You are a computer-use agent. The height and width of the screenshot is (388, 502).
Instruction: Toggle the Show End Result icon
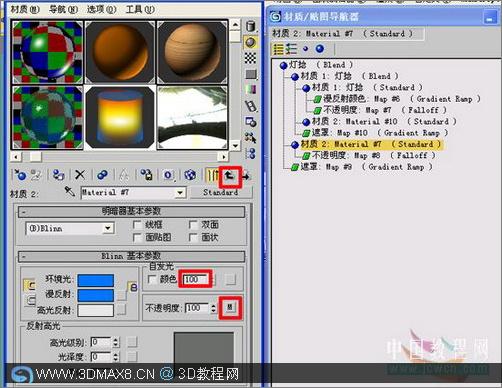coord(212,175)
